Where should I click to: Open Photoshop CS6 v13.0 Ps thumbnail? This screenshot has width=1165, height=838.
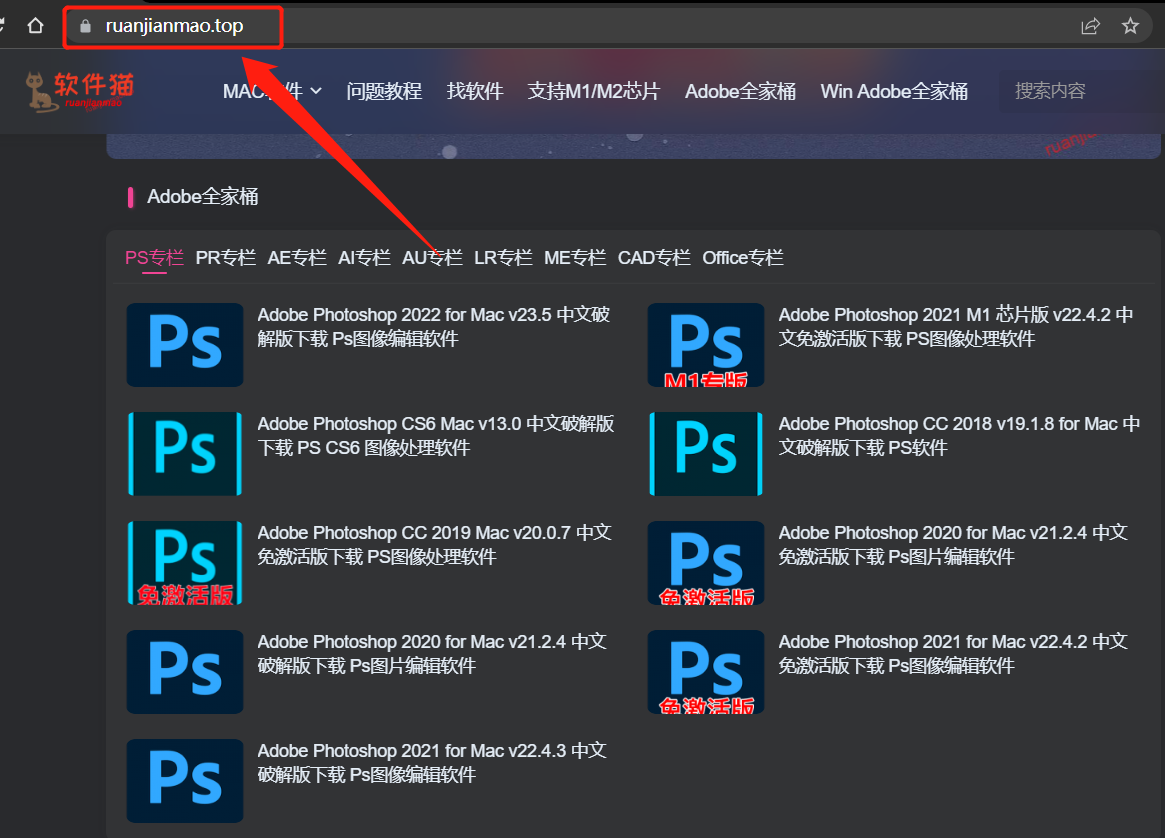point(185,454)
